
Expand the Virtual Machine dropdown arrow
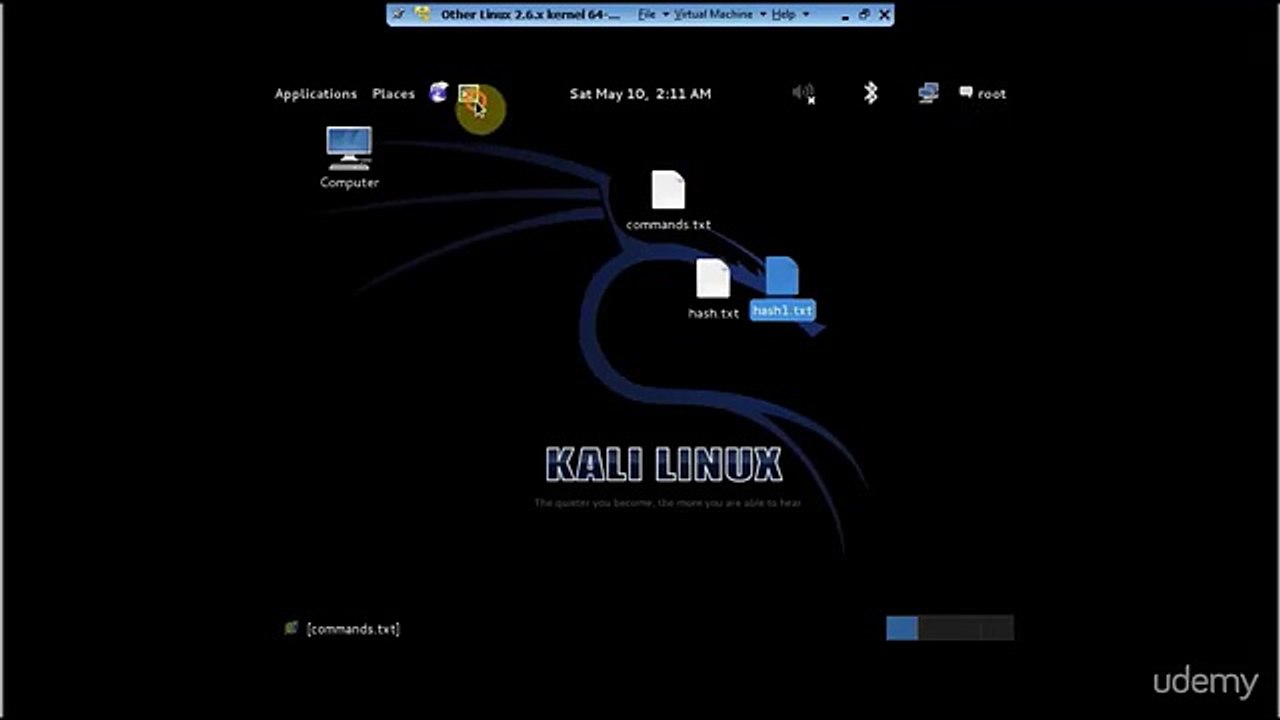point(762,15)
